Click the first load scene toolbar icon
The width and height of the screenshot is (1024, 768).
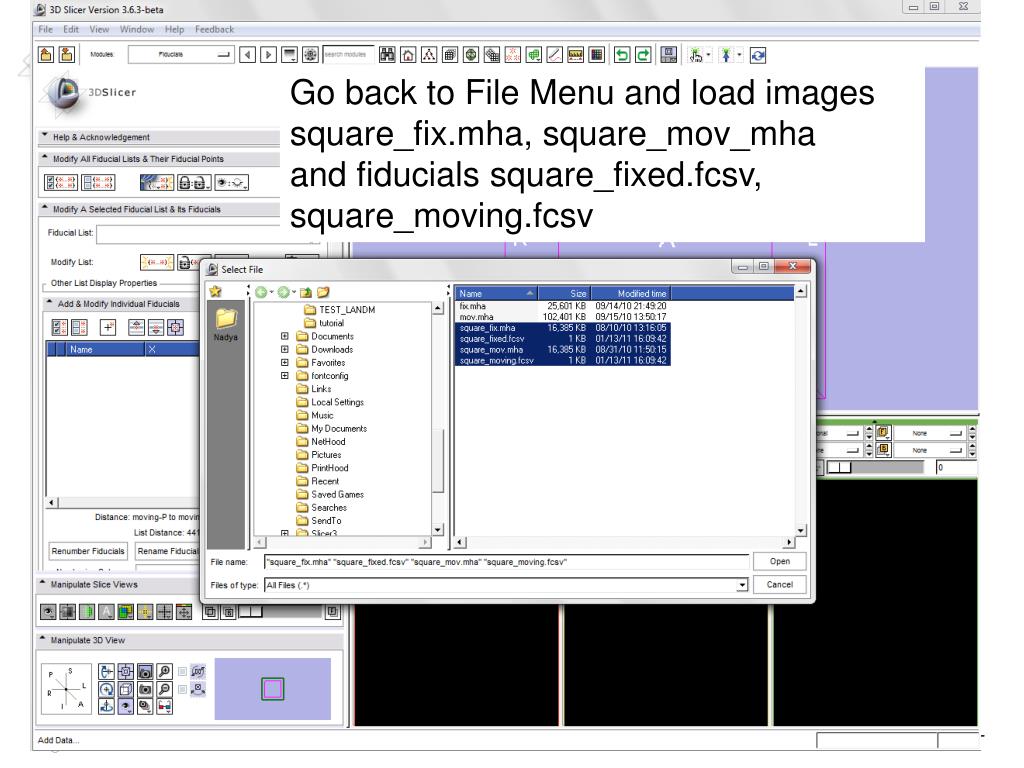46,55
